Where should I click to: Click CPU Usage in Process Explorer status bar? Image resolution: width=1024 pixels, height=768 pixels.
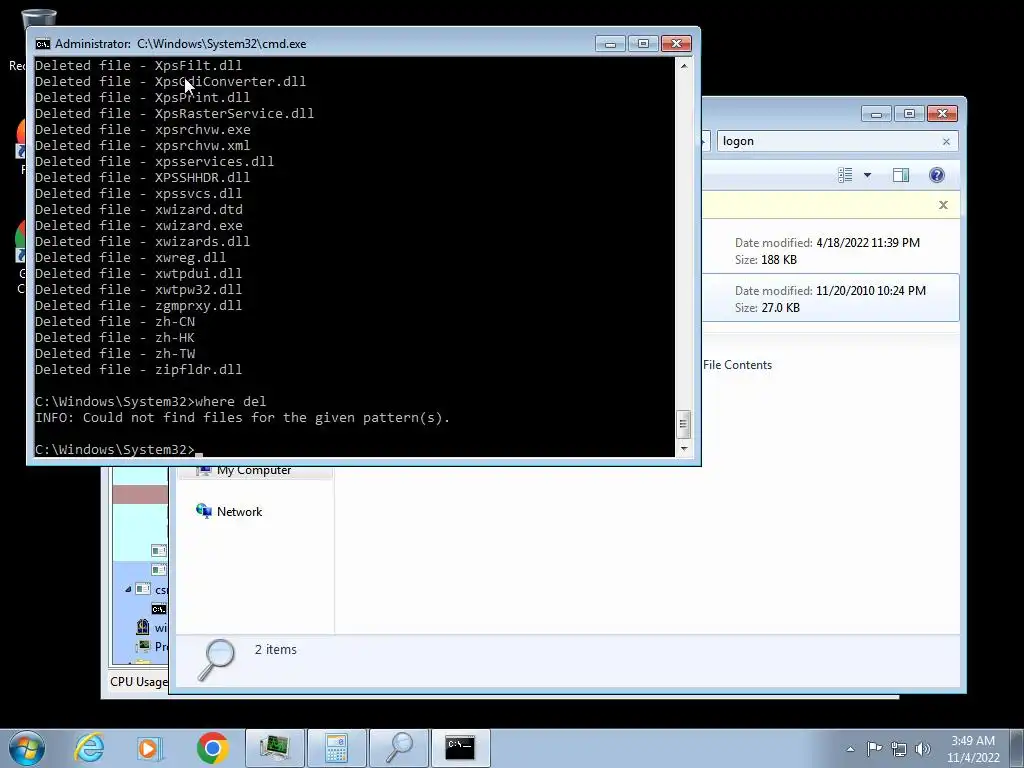[x=138, y=682]
